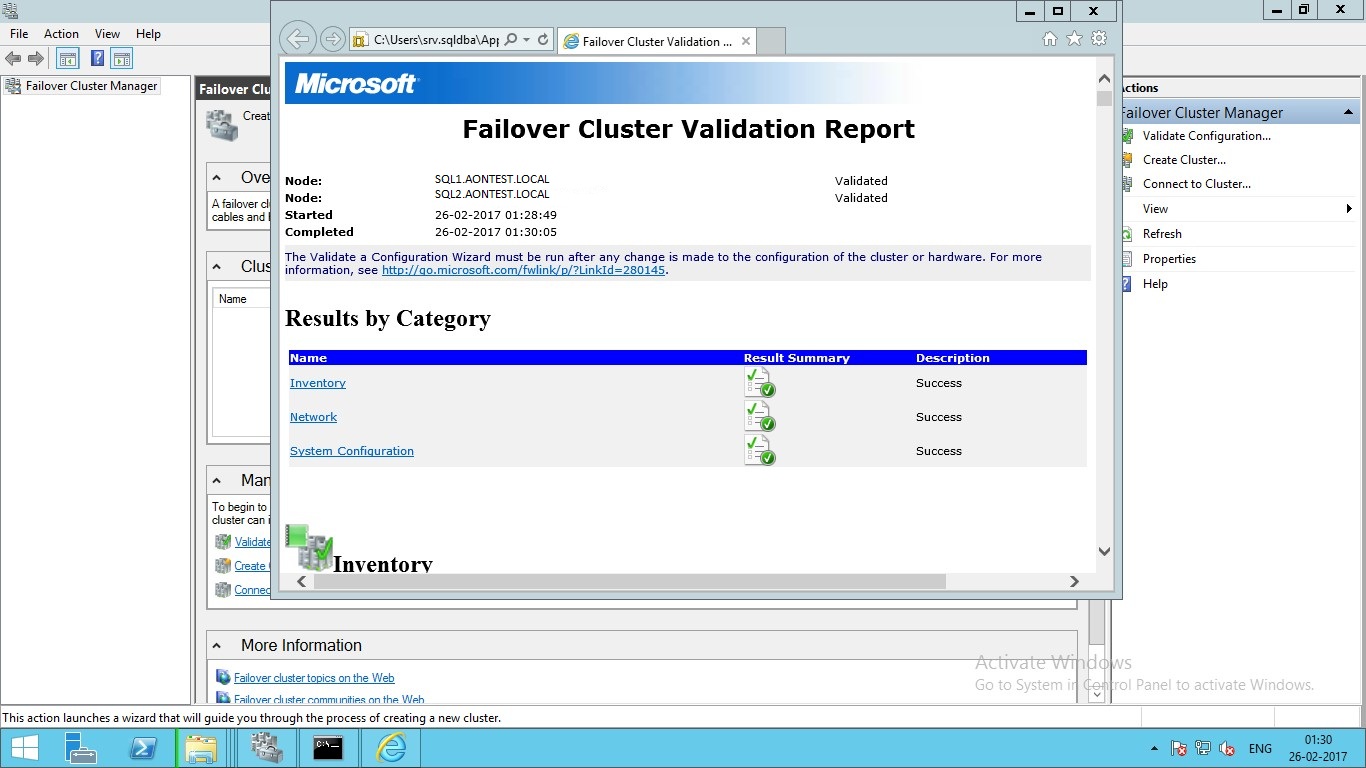
Task: Show hidden system tray icons arrow
Action: (x=1155, y=749)
